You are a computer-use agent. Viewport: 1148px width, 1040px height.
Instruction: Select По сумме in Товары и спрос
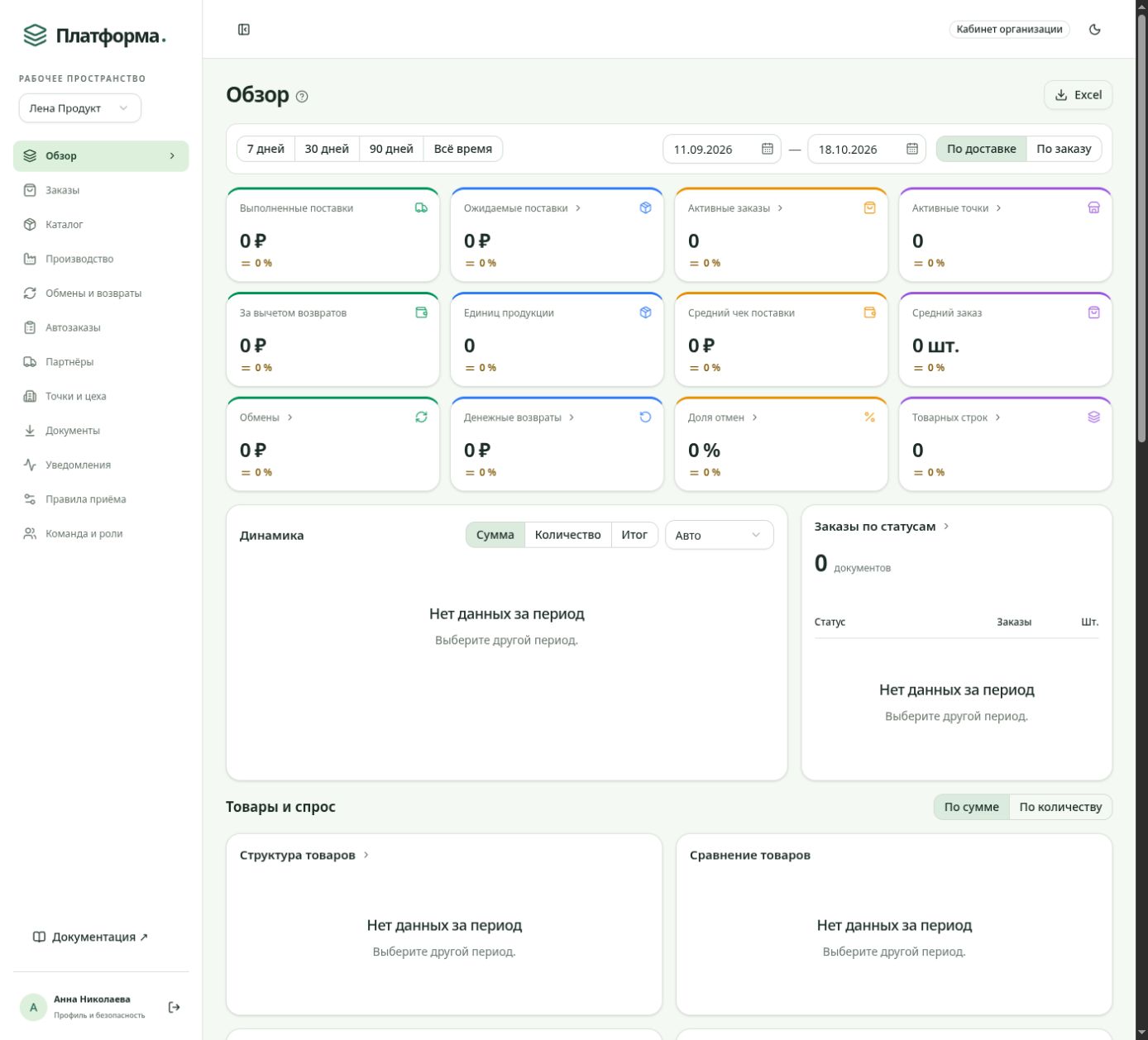coord(971,807)
